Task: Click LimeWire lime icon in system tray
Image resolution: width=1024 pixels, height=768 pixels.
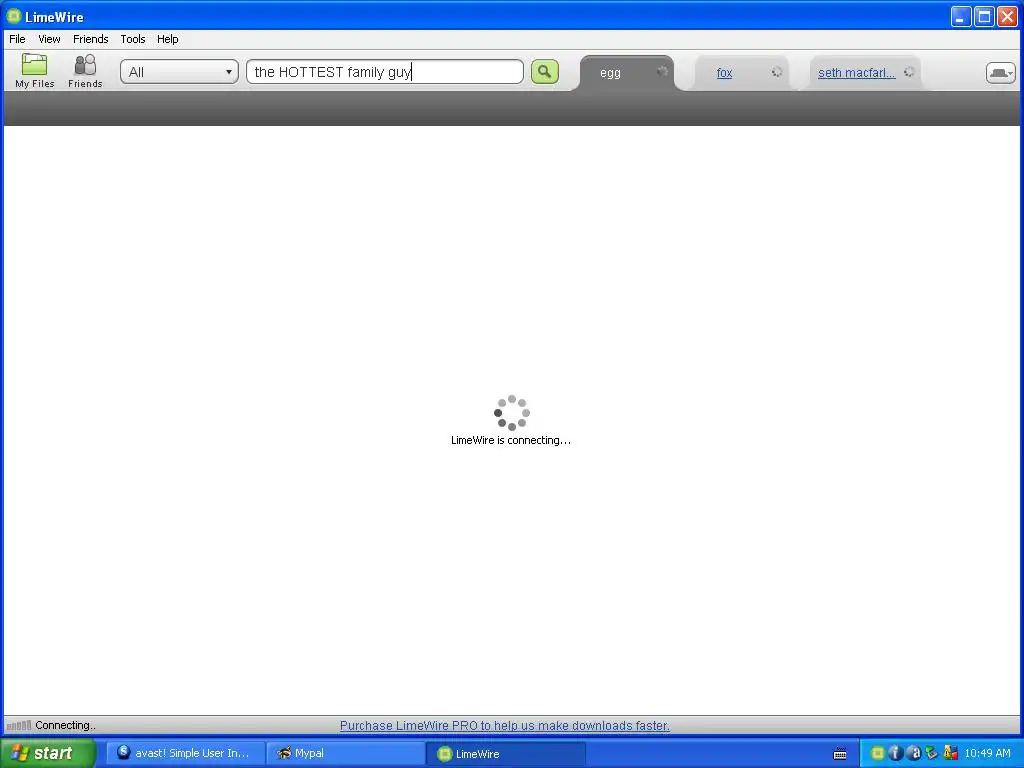Action: (x=878, y=754)
